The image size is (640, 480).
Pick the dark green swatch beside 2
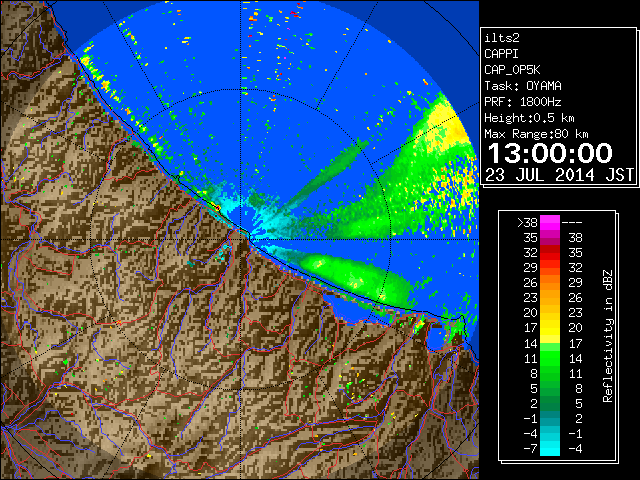point(550,403)
